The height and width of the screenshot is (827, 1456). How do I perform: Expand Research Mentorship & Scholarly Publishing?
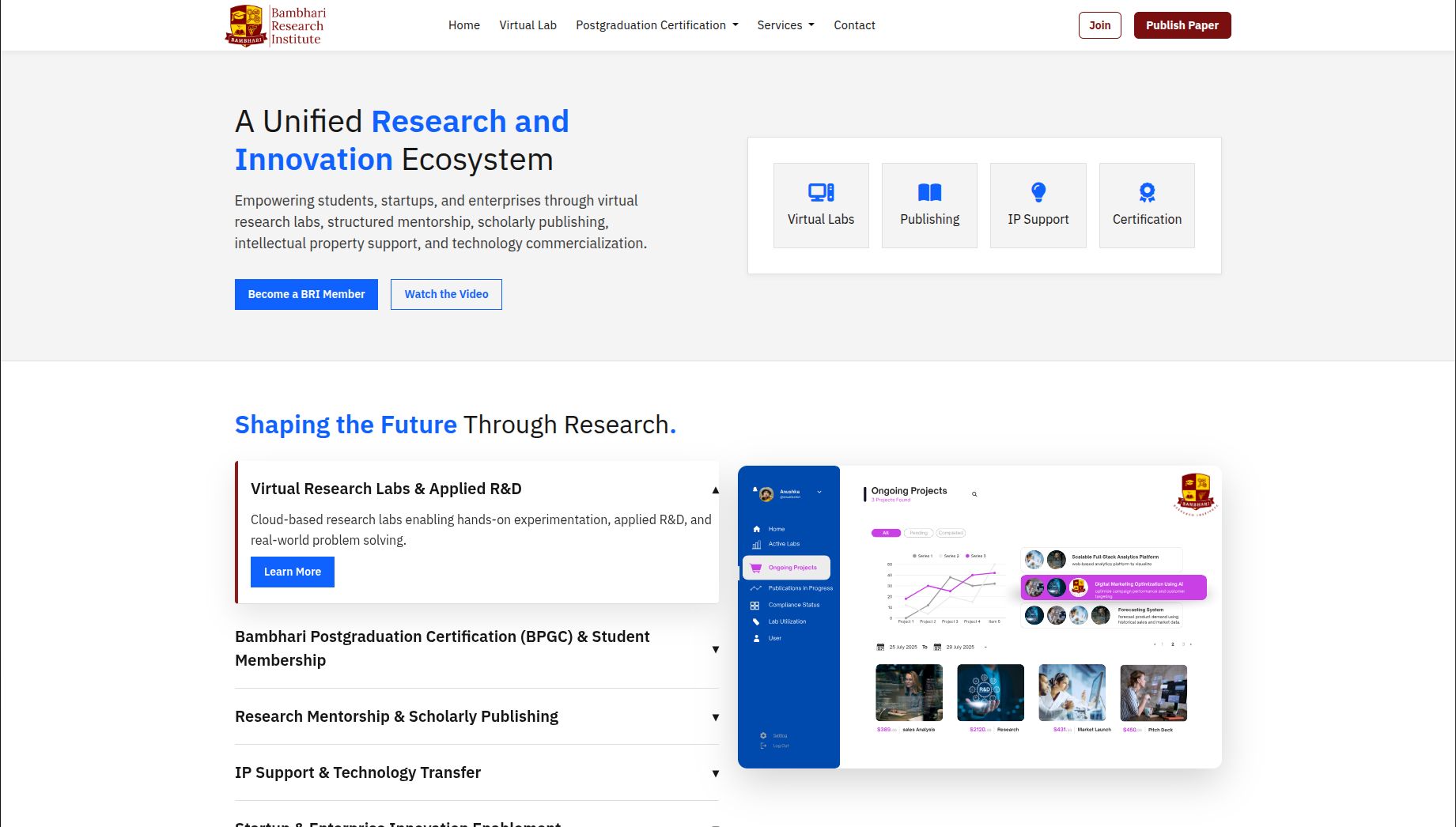[x=715, y=717]
